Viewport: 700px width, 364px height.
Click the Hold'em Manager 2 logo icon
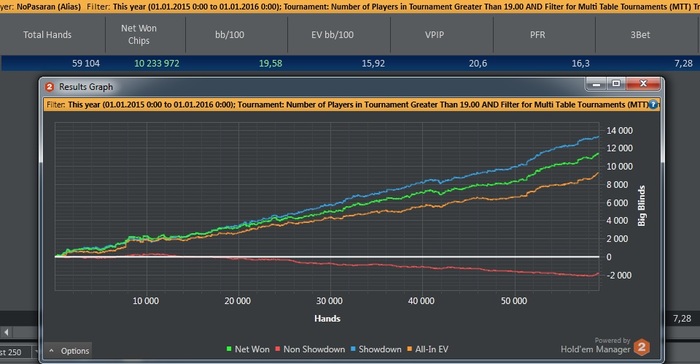[642, 347]
